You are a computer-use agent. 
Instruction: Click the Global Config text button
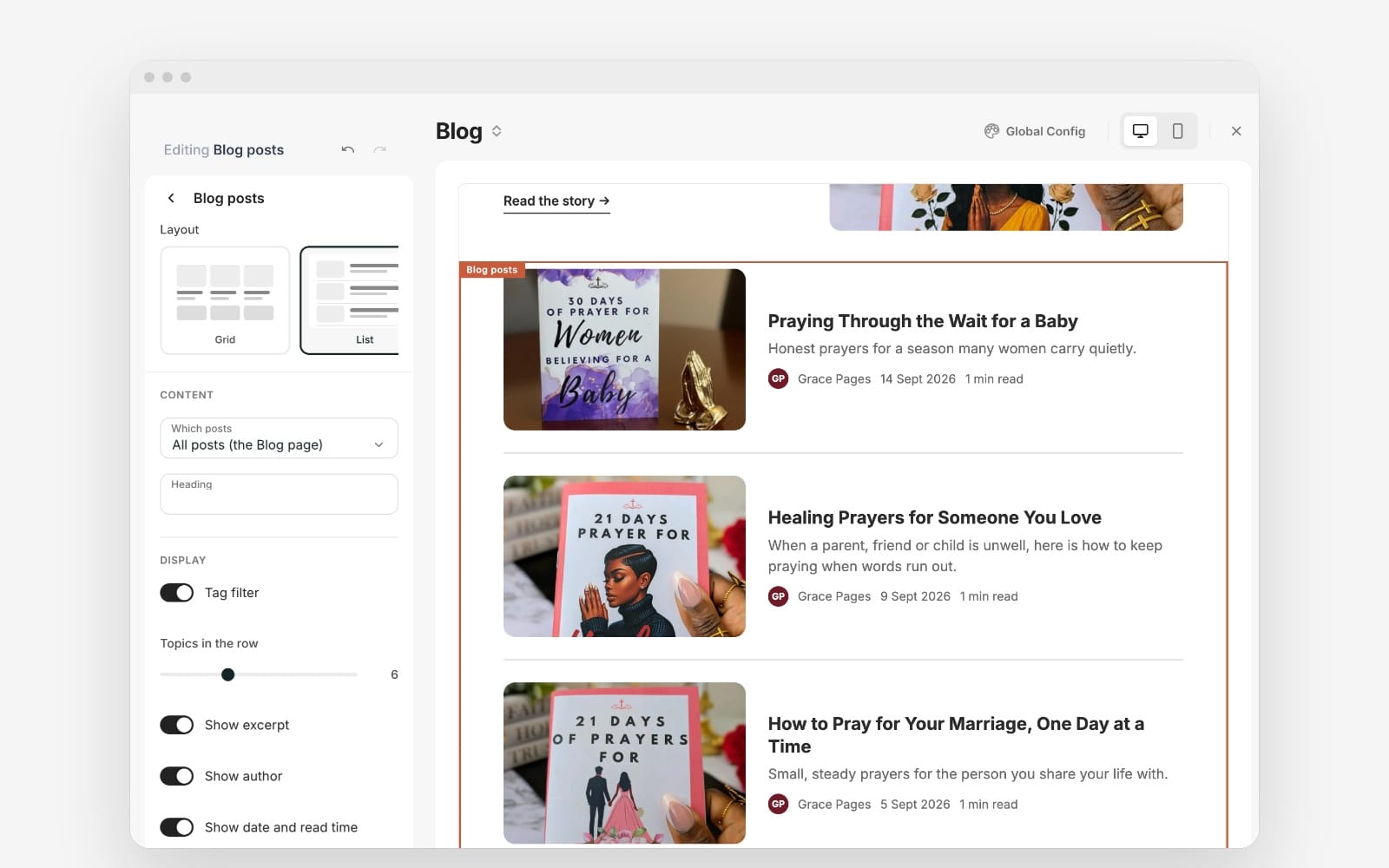(1045, 131)
